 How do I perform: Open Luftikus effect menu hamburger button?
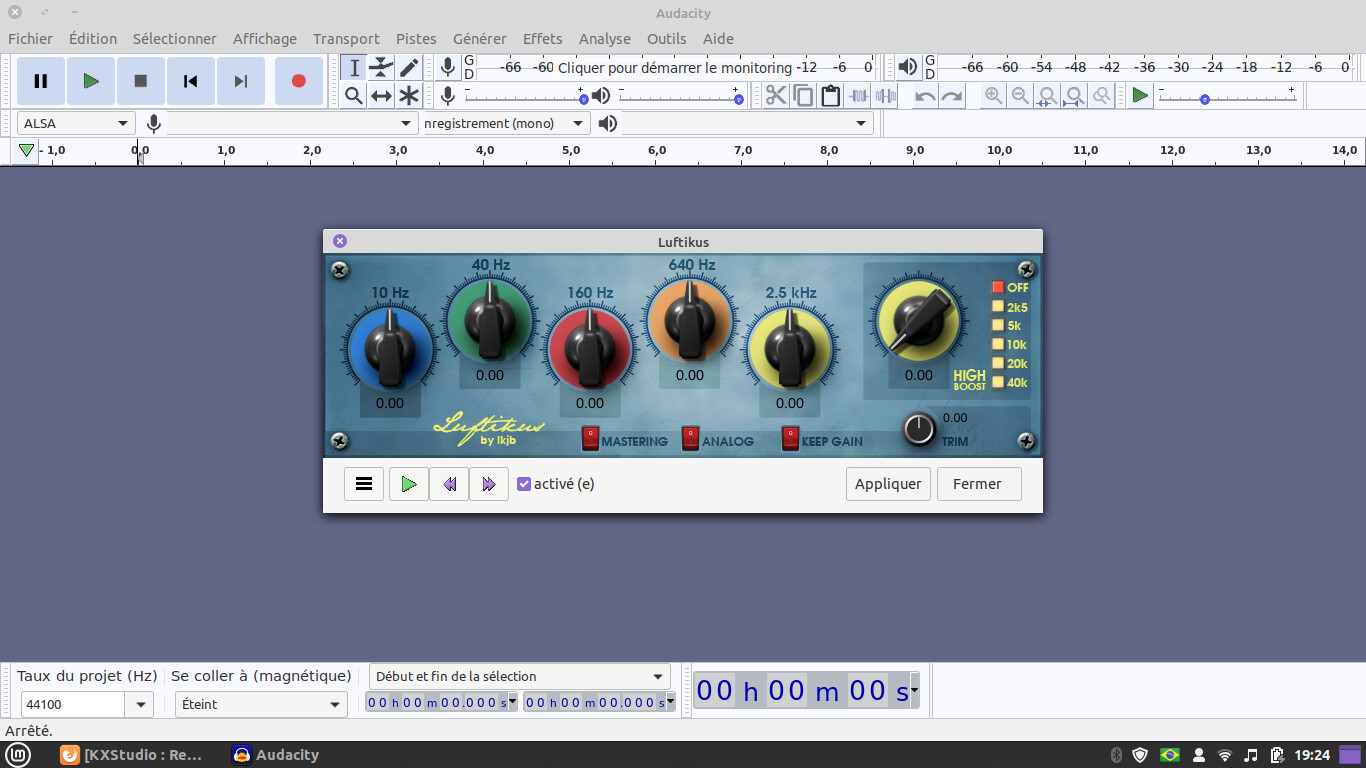364,484
